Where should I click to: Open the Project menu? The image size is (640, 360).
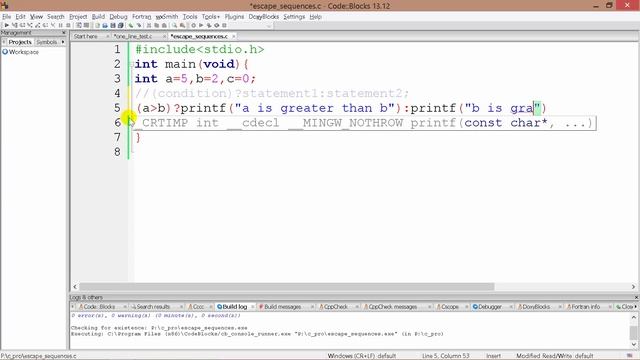[78, 17]
